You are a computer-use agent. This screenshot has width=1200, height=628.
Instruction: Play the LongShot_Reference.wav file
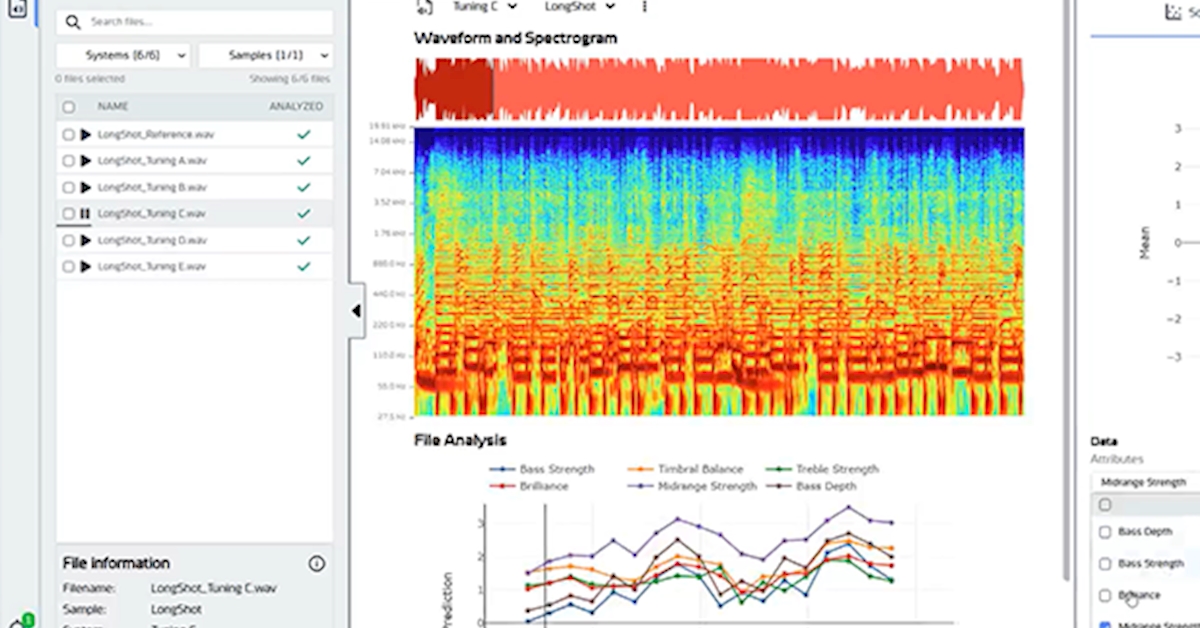(x=85, y=134)
